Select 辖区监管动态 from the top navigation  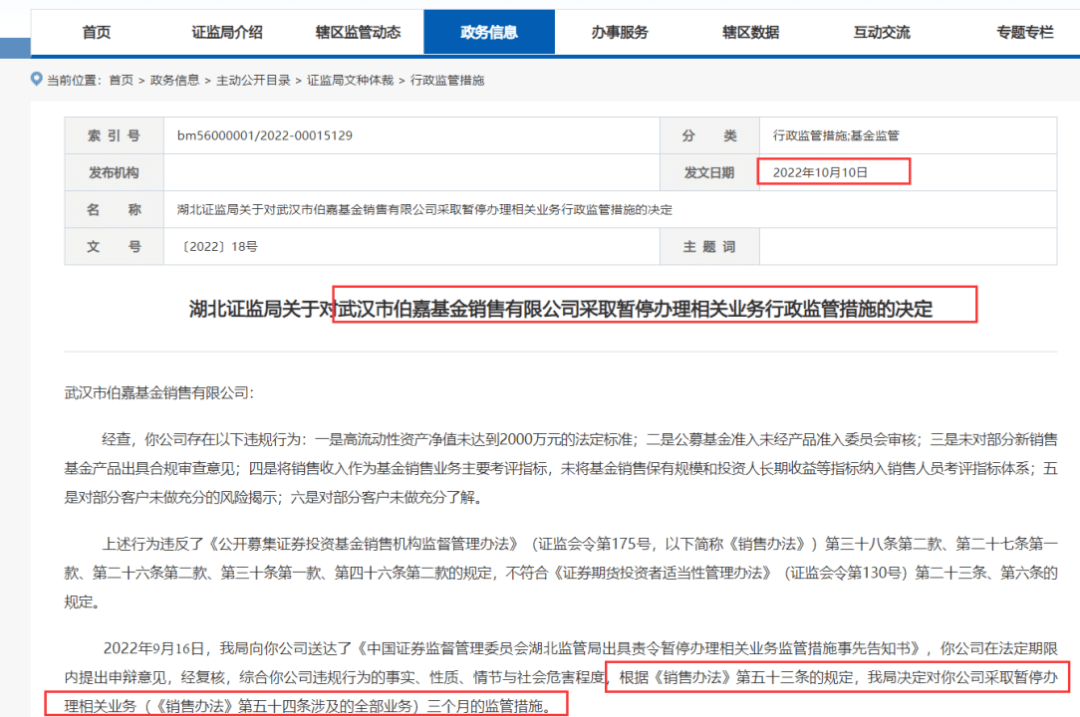click(x=357, y=31)
